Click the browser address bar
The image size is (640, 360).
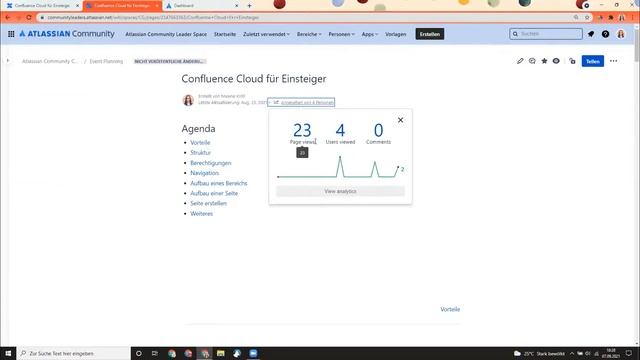(x=306, y=18)
